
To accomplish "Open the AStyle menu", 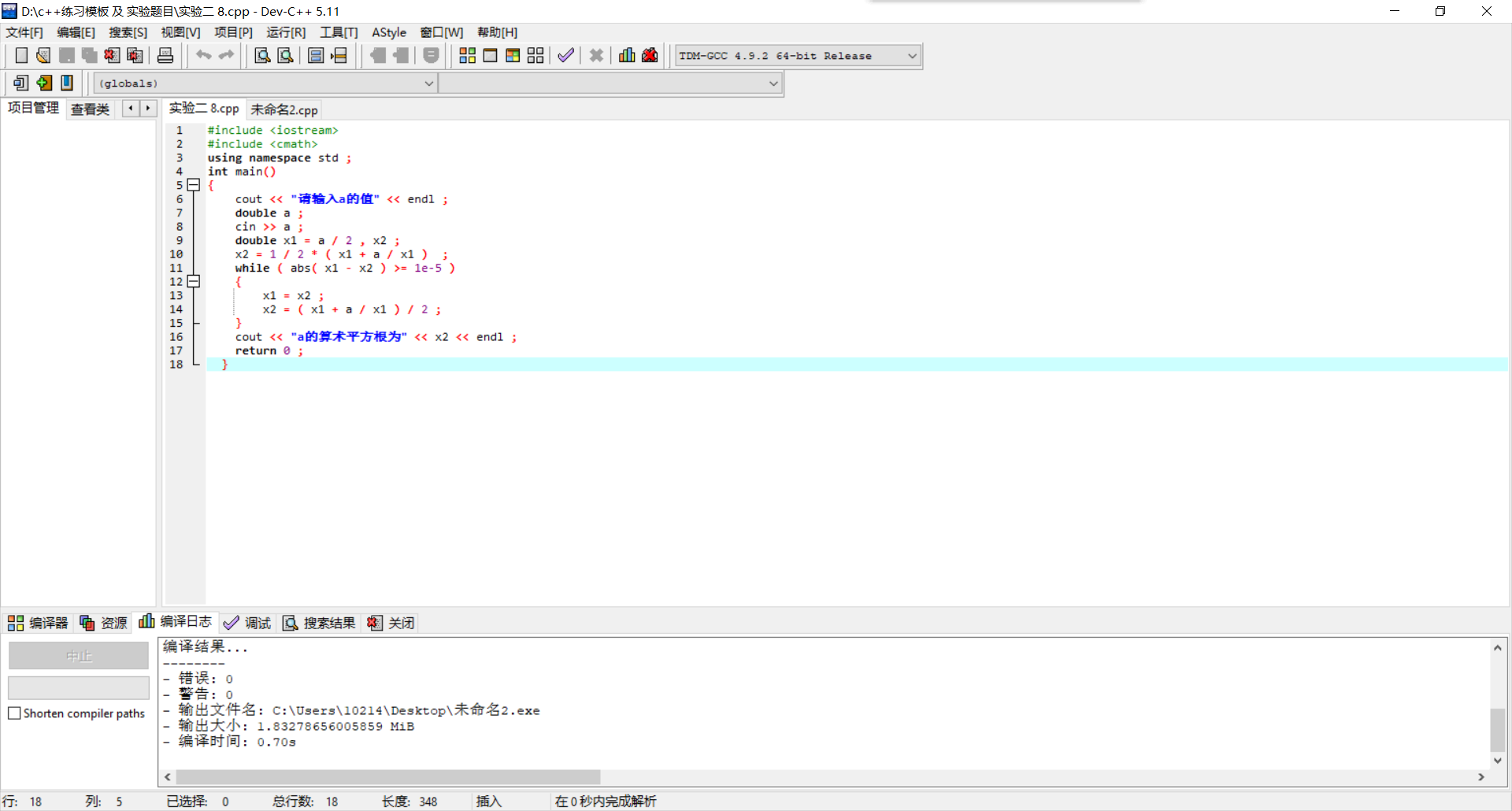I will [x=389, y=32].
